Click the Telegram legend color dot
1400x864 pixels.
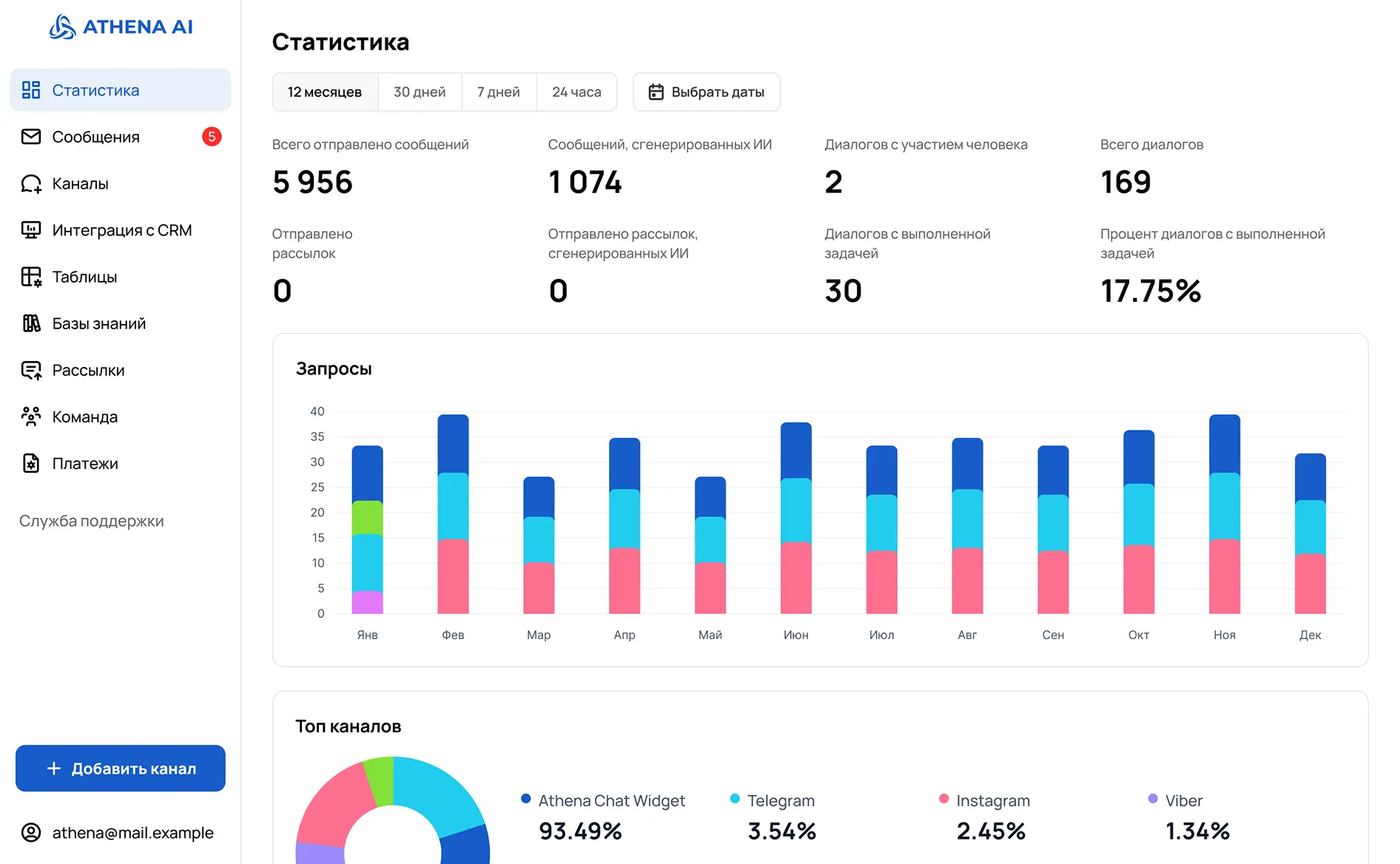(735, 799)
